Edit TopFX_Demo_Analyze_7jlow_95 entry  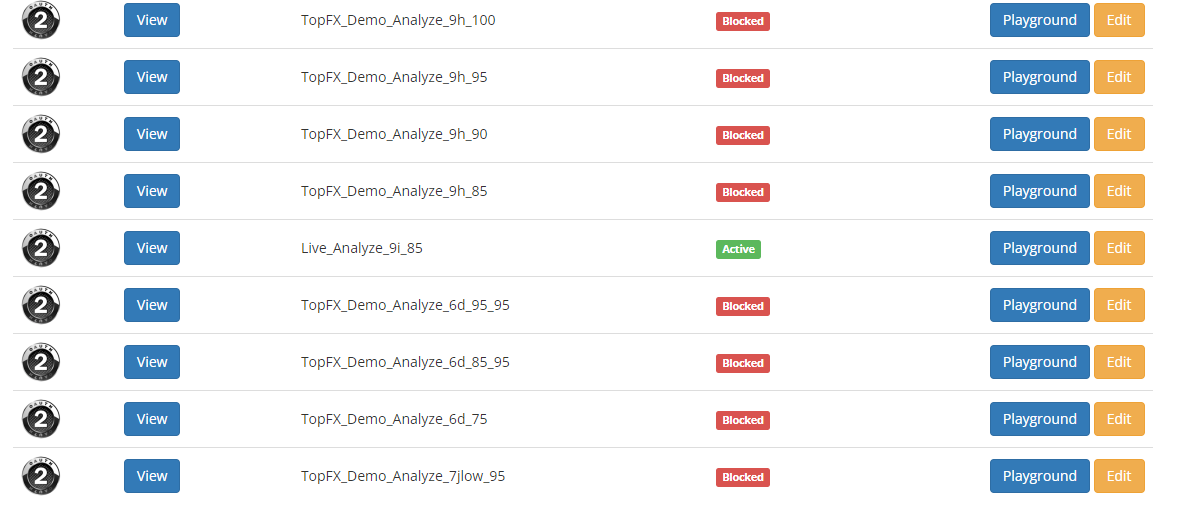[1119, 475]
